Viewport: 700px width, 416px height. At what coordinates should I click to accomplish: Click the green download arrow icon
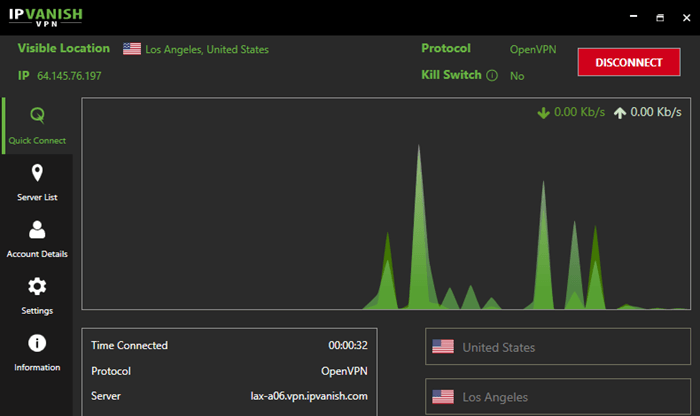tap(543, 112)
